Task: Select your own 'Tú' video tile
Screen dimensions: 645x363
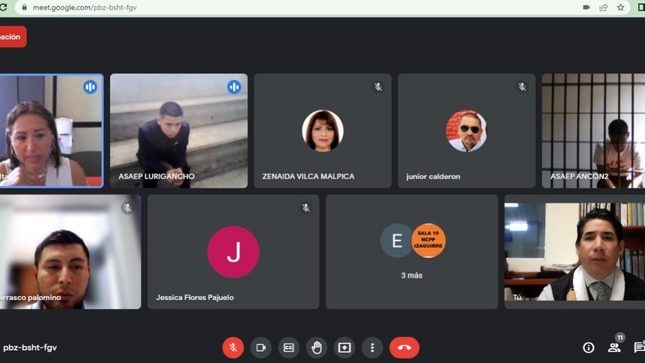Action: pos(575,252)
